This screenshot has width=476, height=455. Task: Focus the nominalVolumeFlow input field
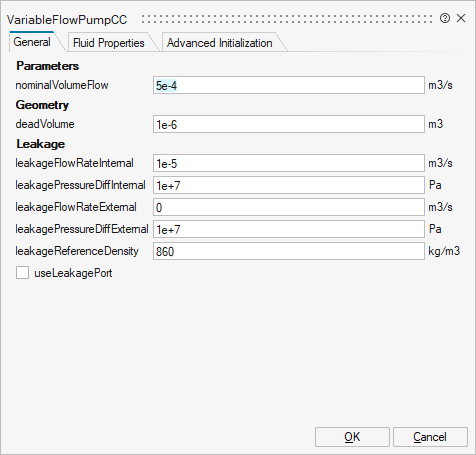pos(289,85)
